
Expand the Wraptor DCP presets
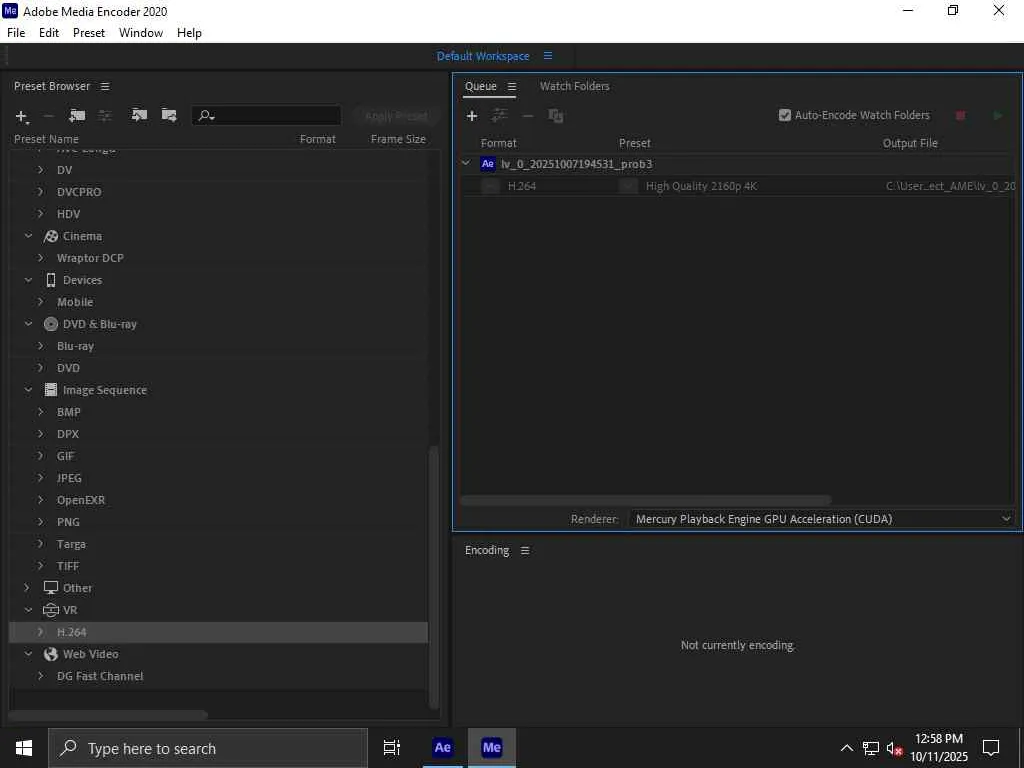(40, 258)
